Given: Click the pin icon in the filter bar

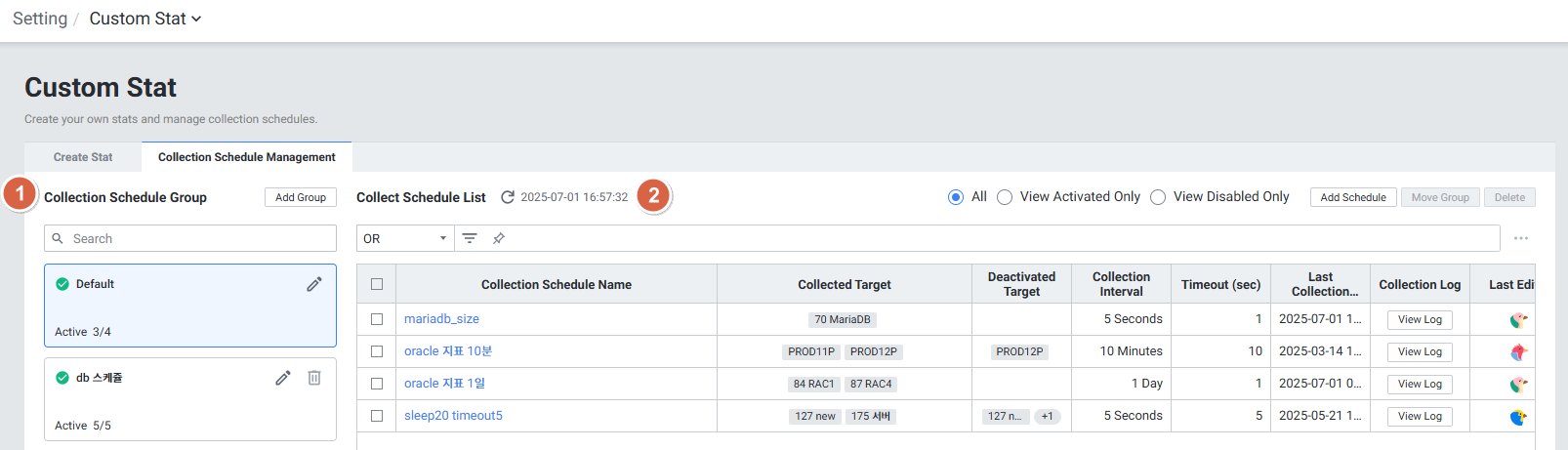Looking at the screenshot, I should 499,238.
